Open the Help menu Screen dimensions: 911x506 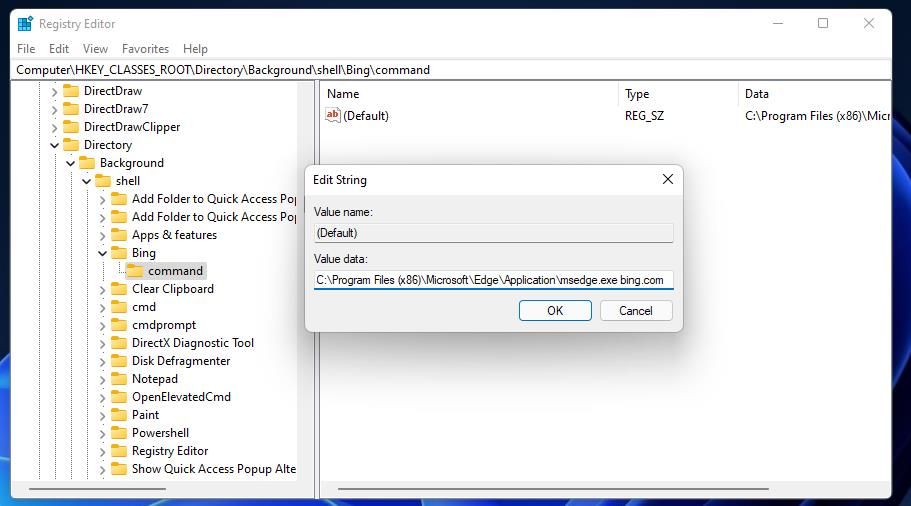[x=195, y=49]
